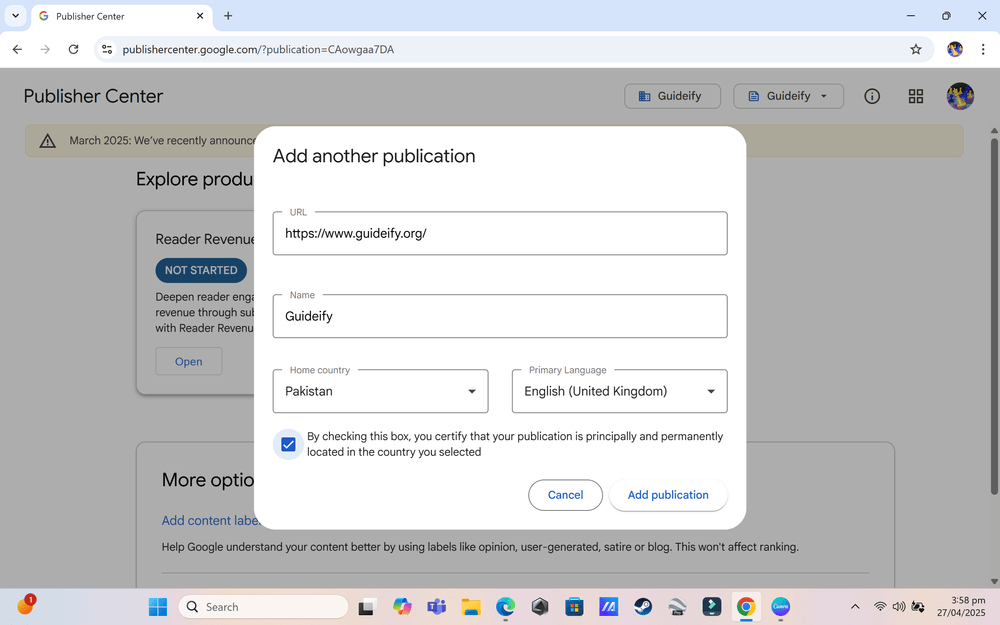Switch to Chrome in the taskbar
This screenshot has width=1000, height=625.
click(746, 607)
